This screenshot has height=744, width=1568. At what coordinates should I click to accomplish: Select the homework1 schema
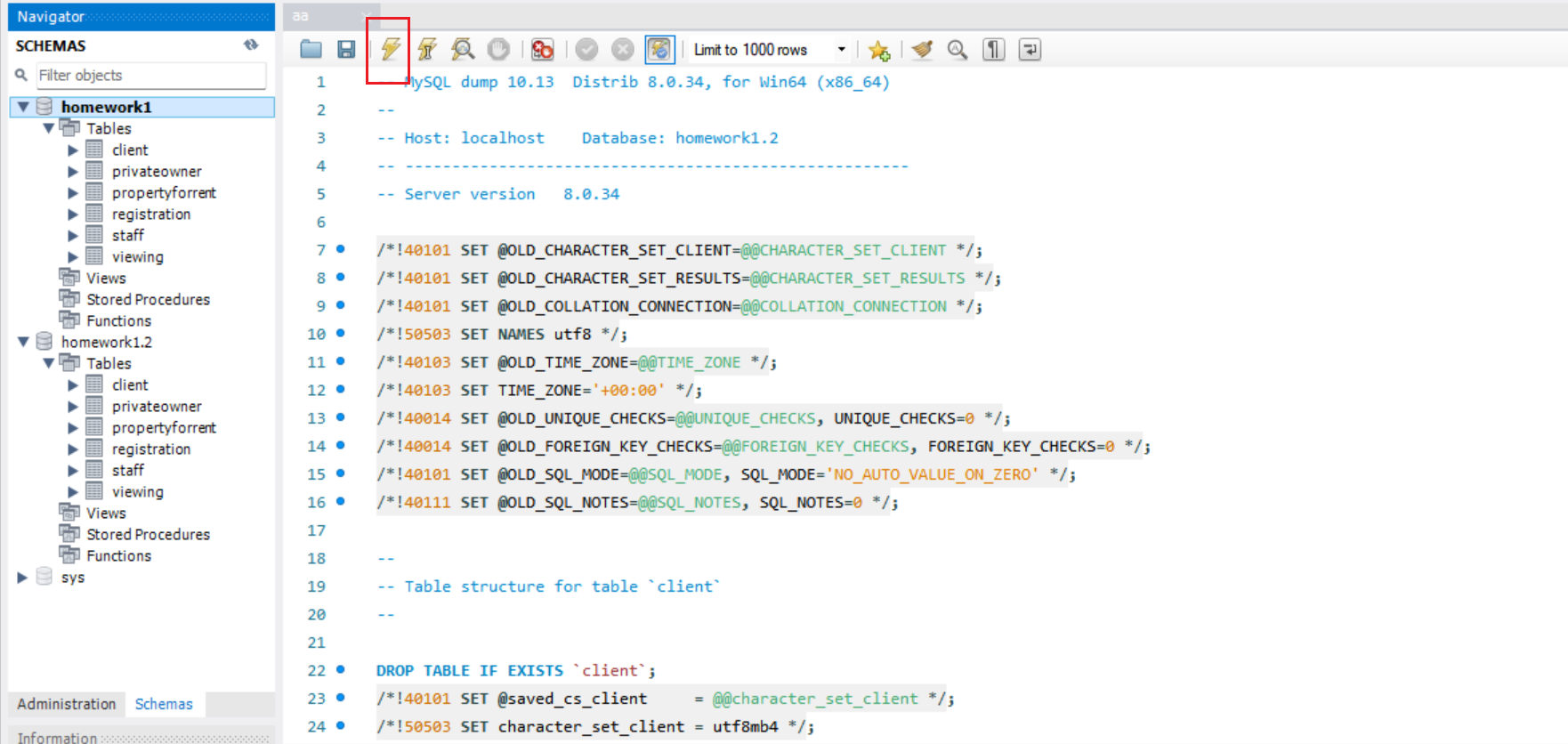(x=106, y=107)
